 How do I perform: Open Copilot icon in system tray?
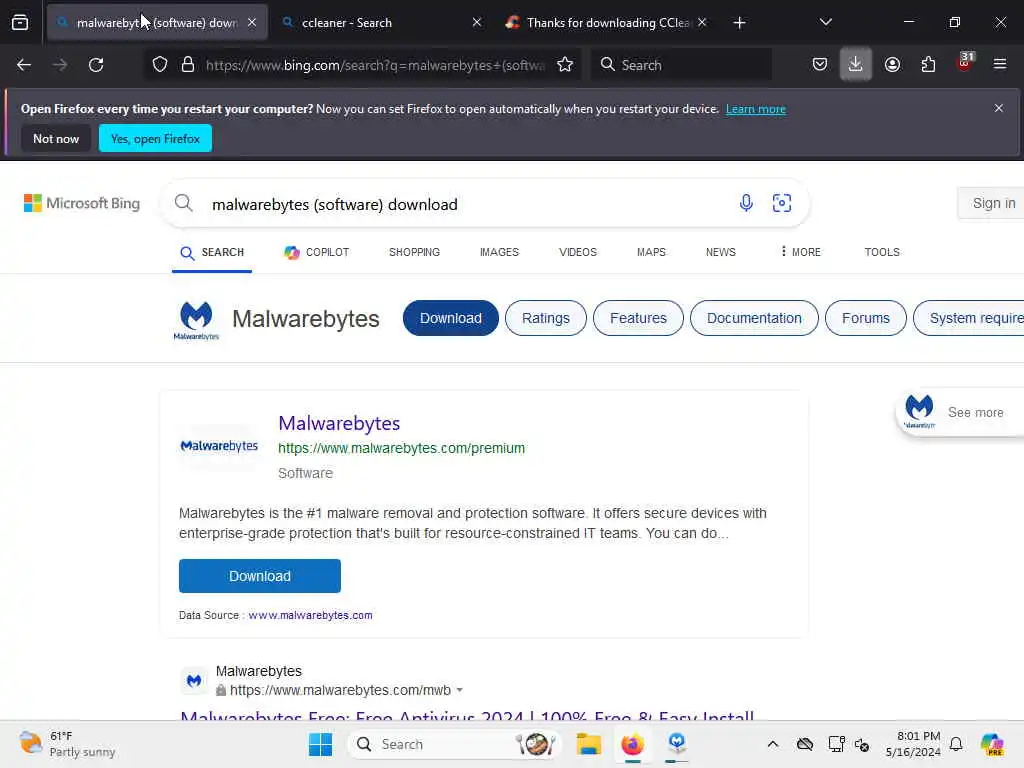tap(993, 744)
